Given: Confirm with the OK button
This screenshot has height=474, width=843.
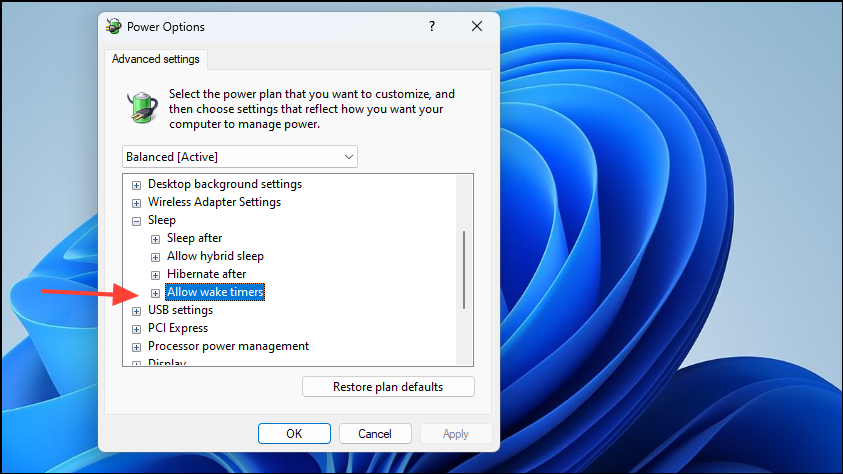Looking at the screenshot, I should pyautogui.click(x=294, y=434).
